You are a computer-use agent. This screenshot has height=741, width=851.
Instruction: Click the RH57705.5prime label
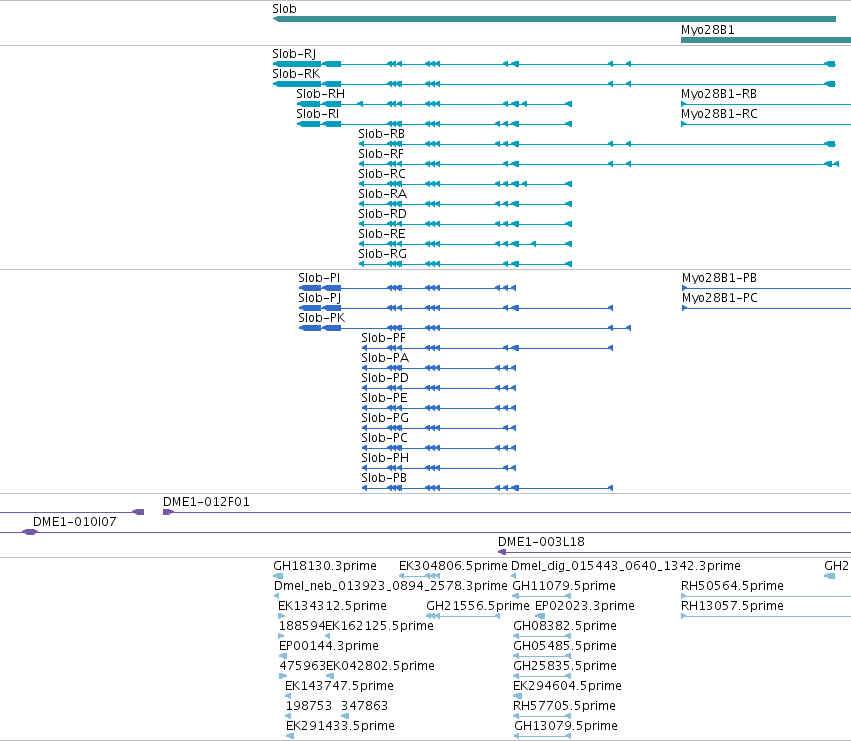pyautogui.click(x=564, y=706)
